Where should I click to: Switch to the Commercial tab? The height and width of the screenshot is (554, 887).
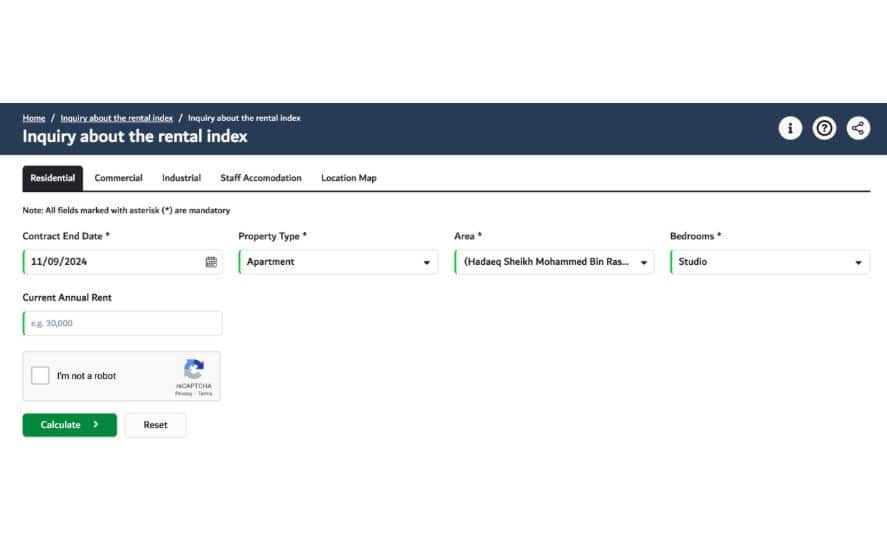[118, 178]
